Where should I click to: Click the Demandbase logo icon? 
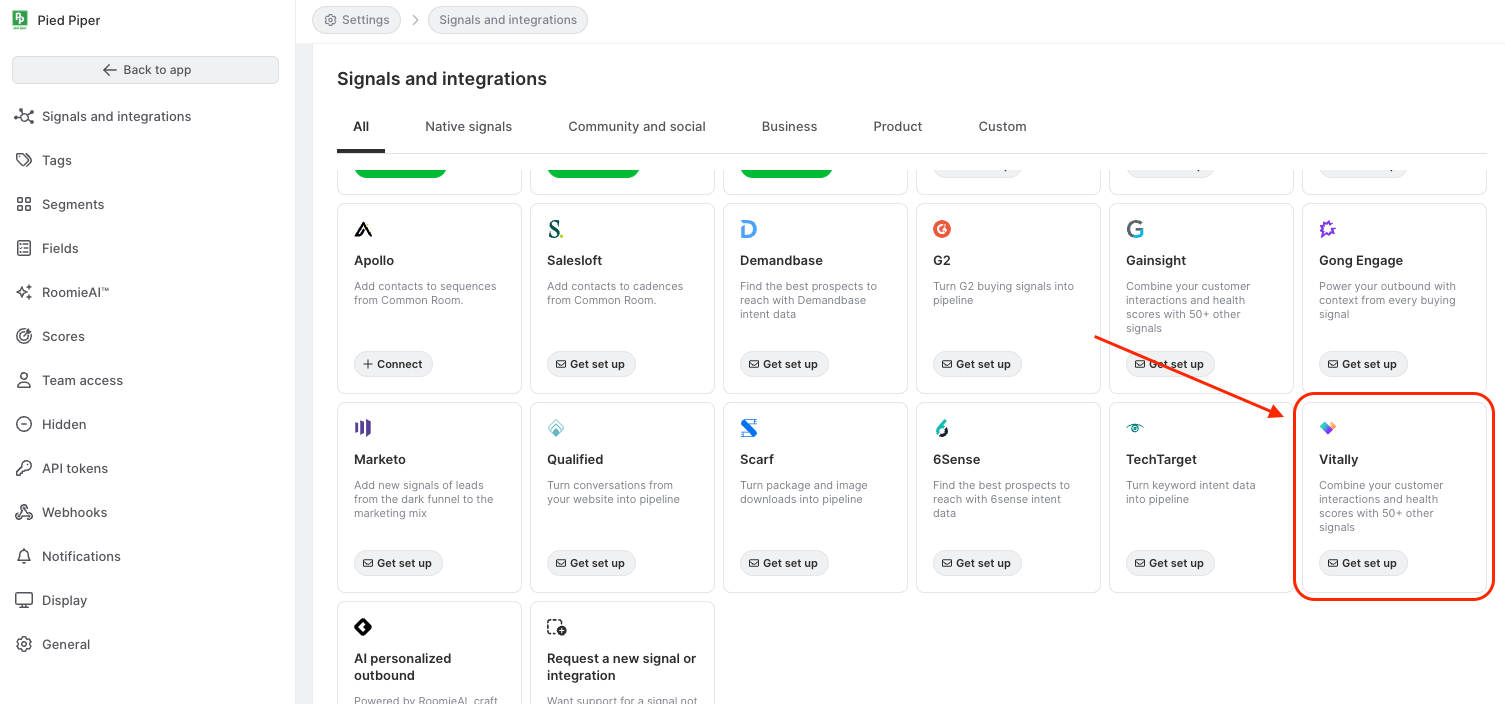click(749, 230)
